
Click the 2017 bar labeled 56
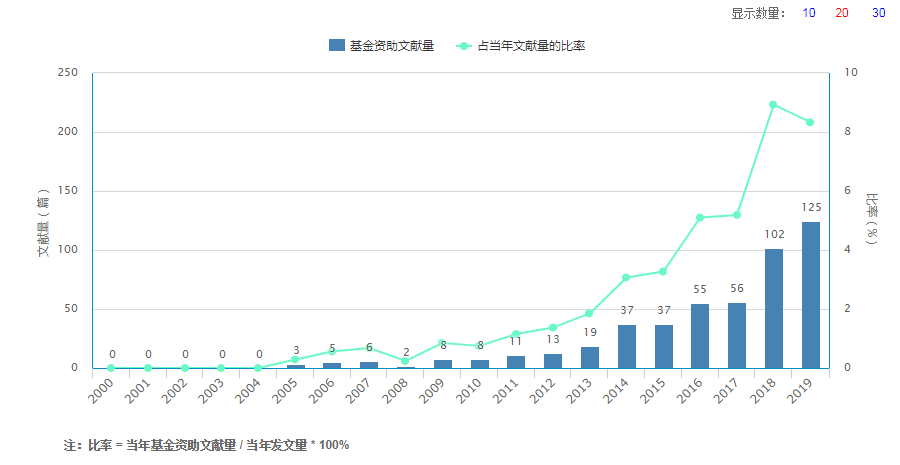click(x=737, y=335)
